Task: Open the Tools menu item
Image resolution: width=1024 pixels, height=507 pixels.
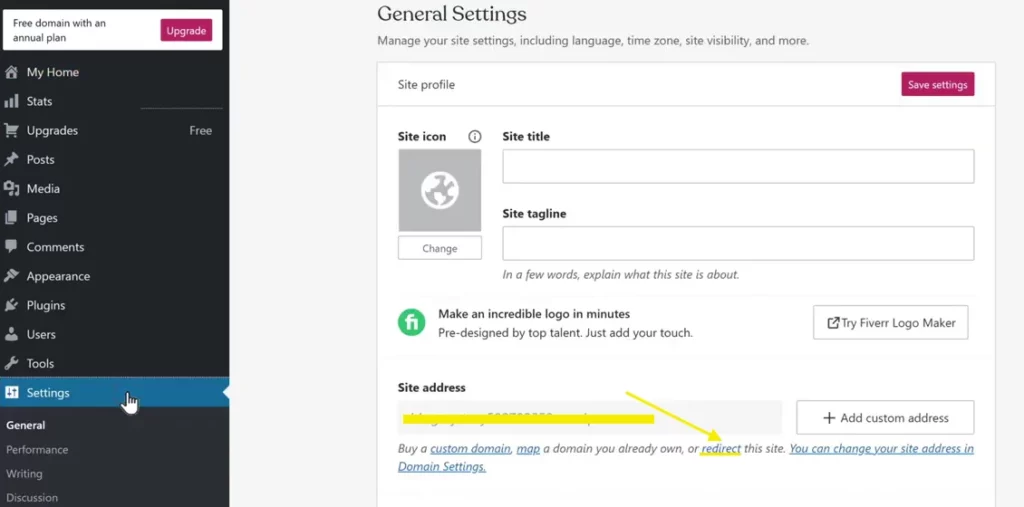Action: pos(114,363)
